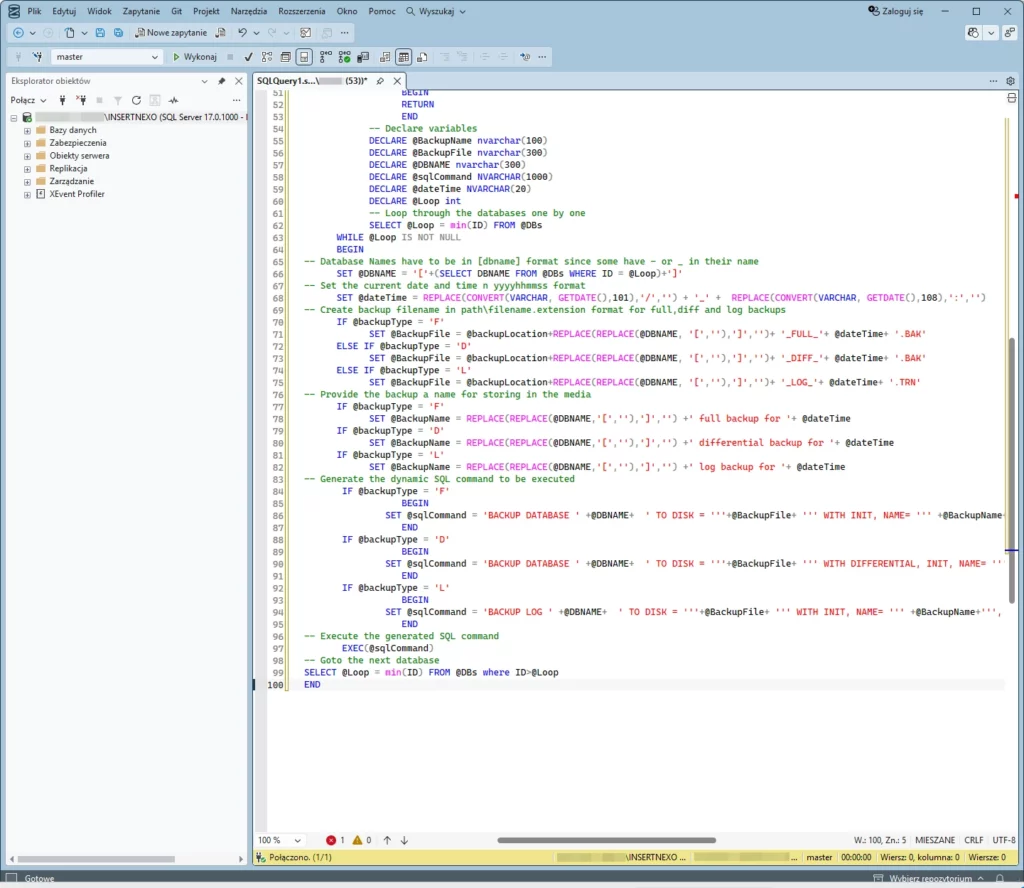Open the master database combo box
This screenshot has height=888, width=1024.
pyautogui.click(x=106, y=57)
